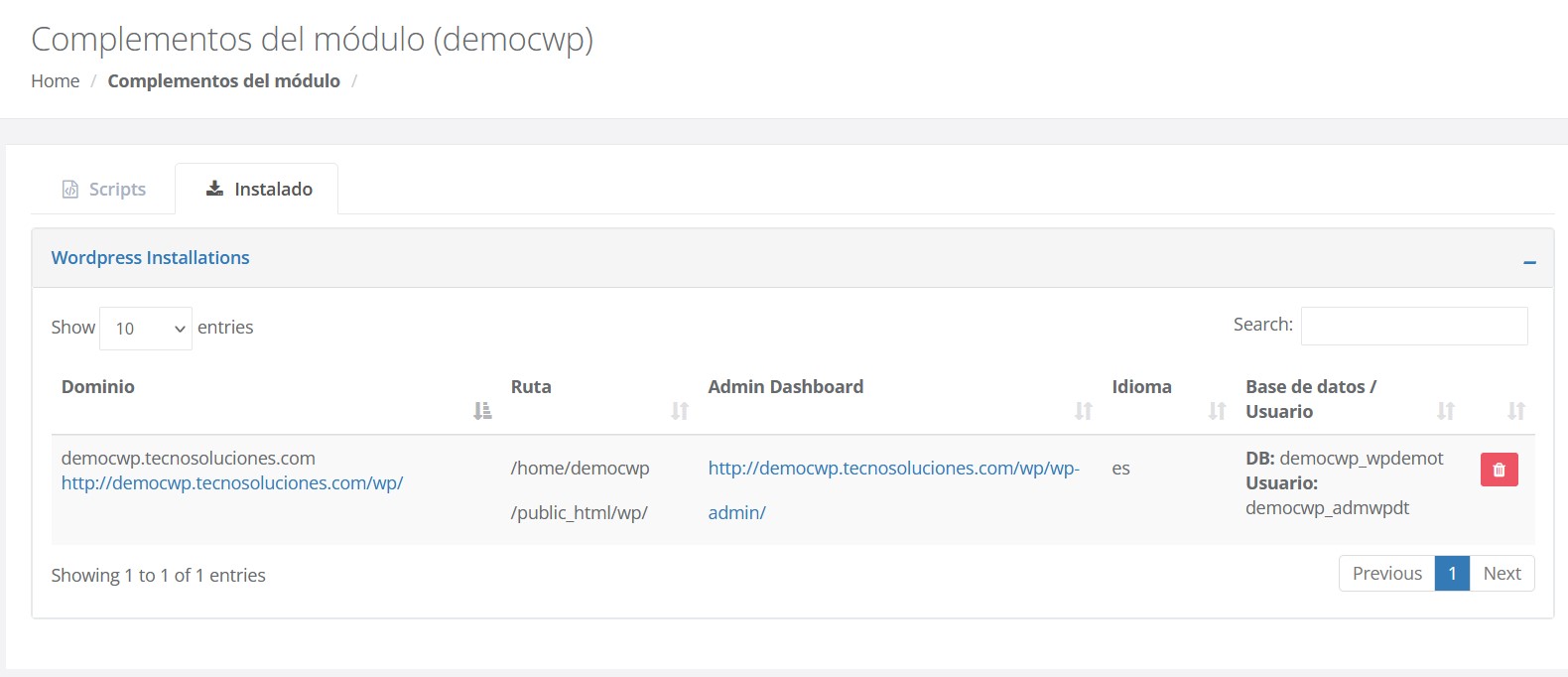The width and height of the screenshot is (1568, 677).
Task: Open the democwp.tecnosoluciones.com/wp/ site link
Action: (x=232, y=483)
